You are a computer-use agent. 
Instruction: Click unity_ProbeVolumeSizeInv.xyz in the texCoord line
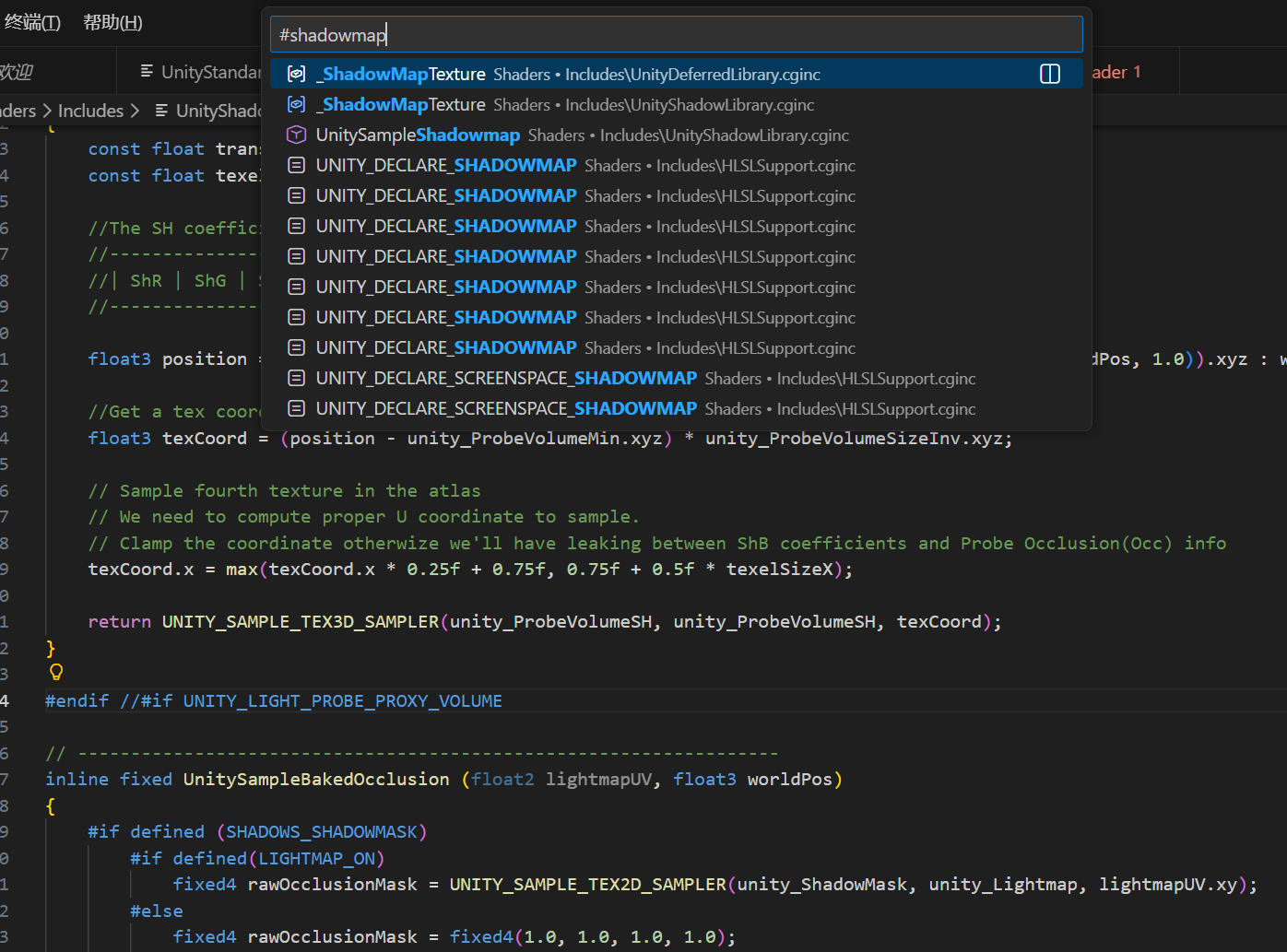coord(854,438)
